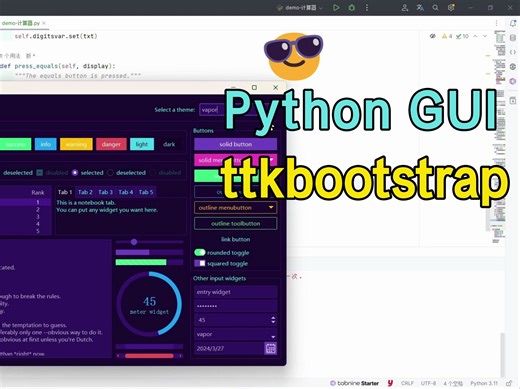The height and width of the screenshot is (389, 520).
Task: Toggle reader mode eye icon in editor
Action: coord(433,36)
